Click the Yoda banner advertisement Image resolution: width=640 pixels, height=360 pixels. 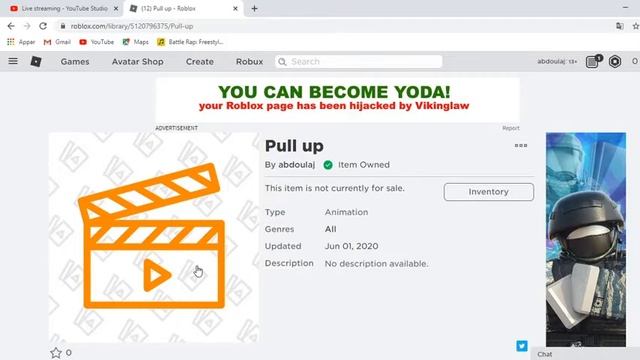point(338,100)
